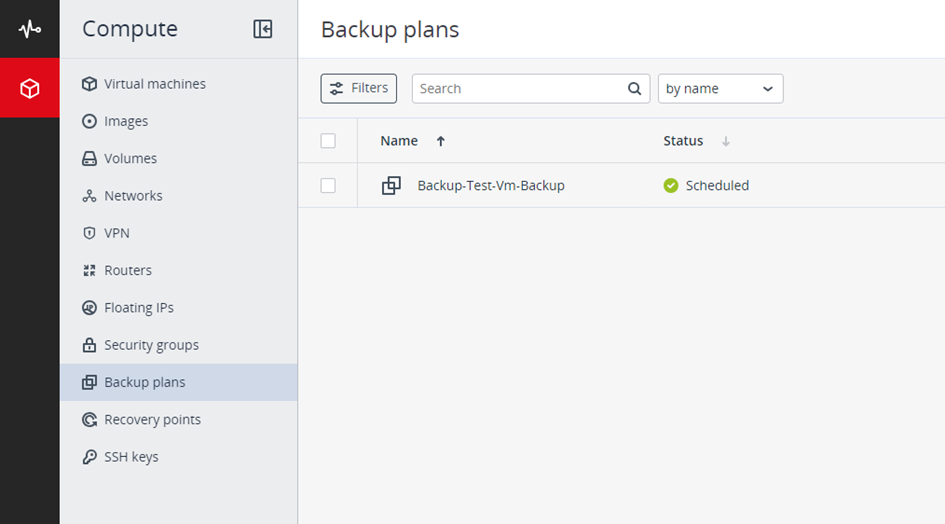Go to Security groups section

coord(151,345)
